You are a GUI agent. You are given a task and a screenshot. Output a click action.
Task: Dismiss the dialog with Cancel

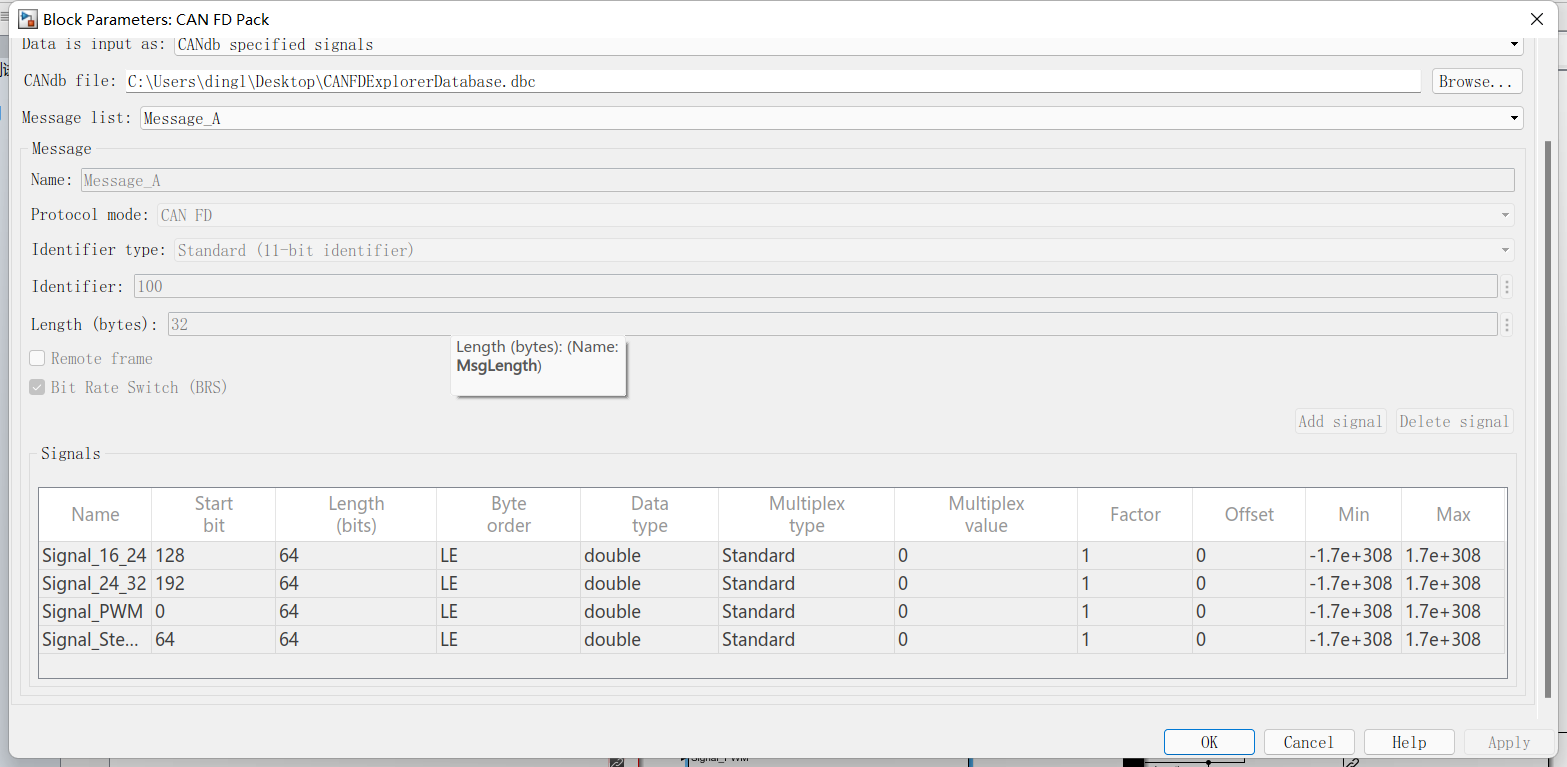1309,741
